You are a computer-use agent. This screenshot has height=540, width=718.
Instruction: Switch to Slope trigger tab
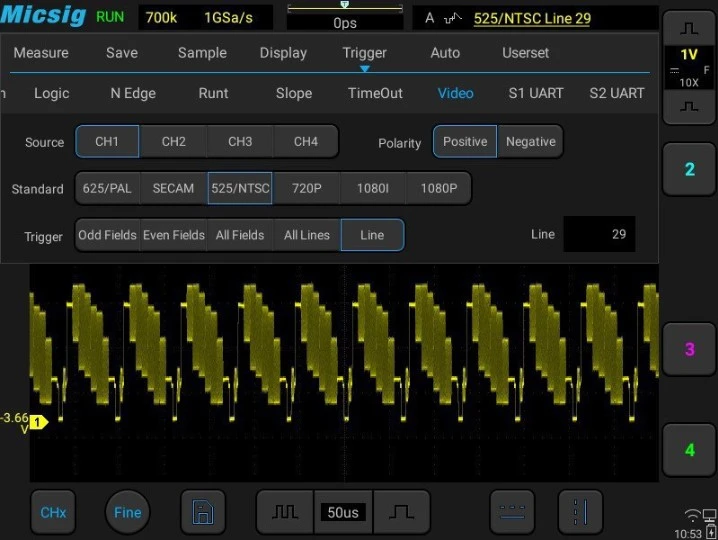click(294, 93)
